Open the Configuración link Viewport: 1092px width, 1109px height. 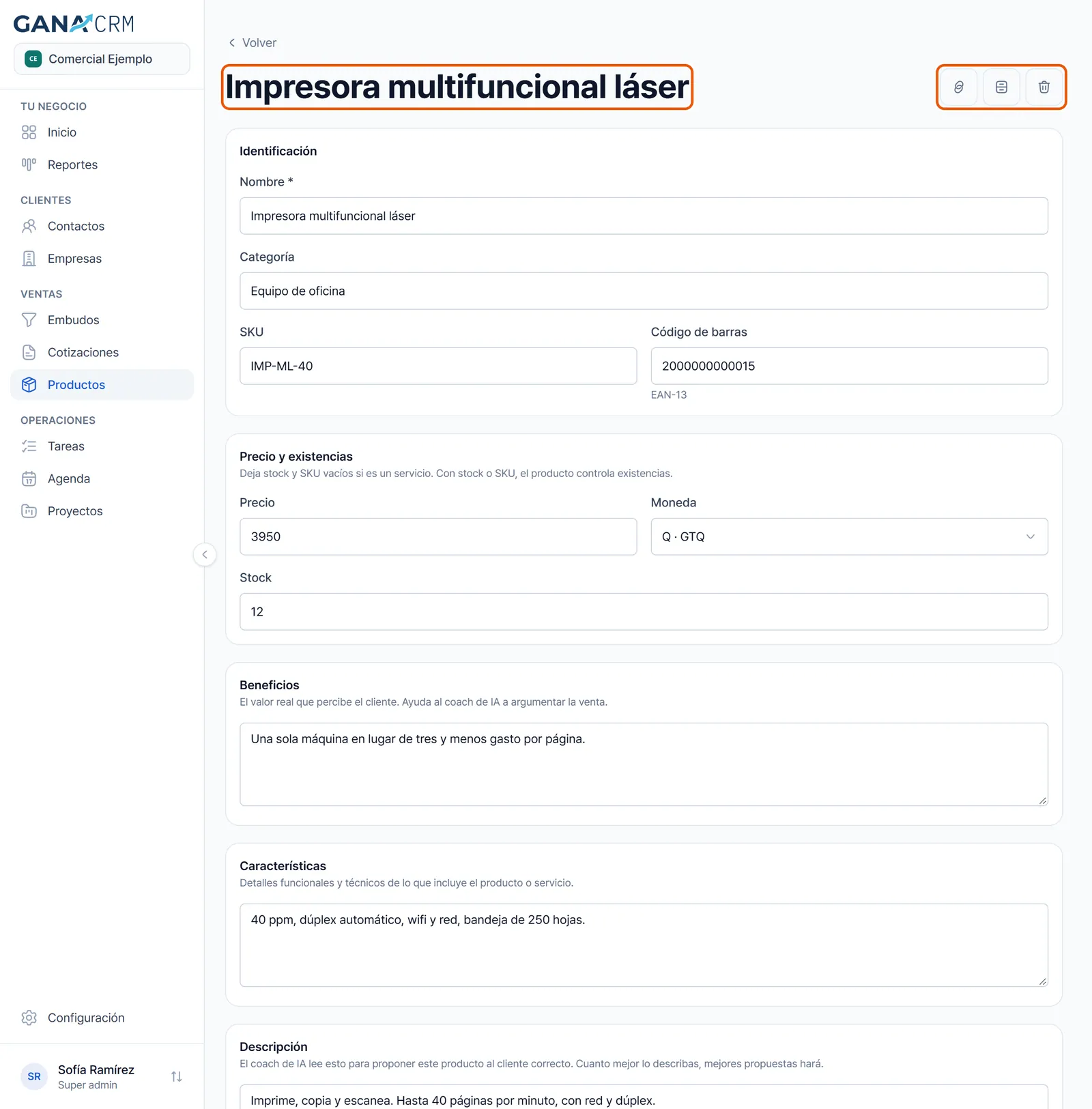[x=102, y=1018]
